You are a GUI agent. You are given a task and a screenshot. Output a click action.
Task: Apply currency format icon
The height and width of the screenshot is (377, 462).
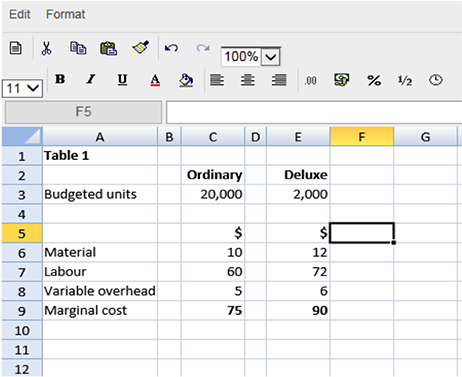point(342,80)
